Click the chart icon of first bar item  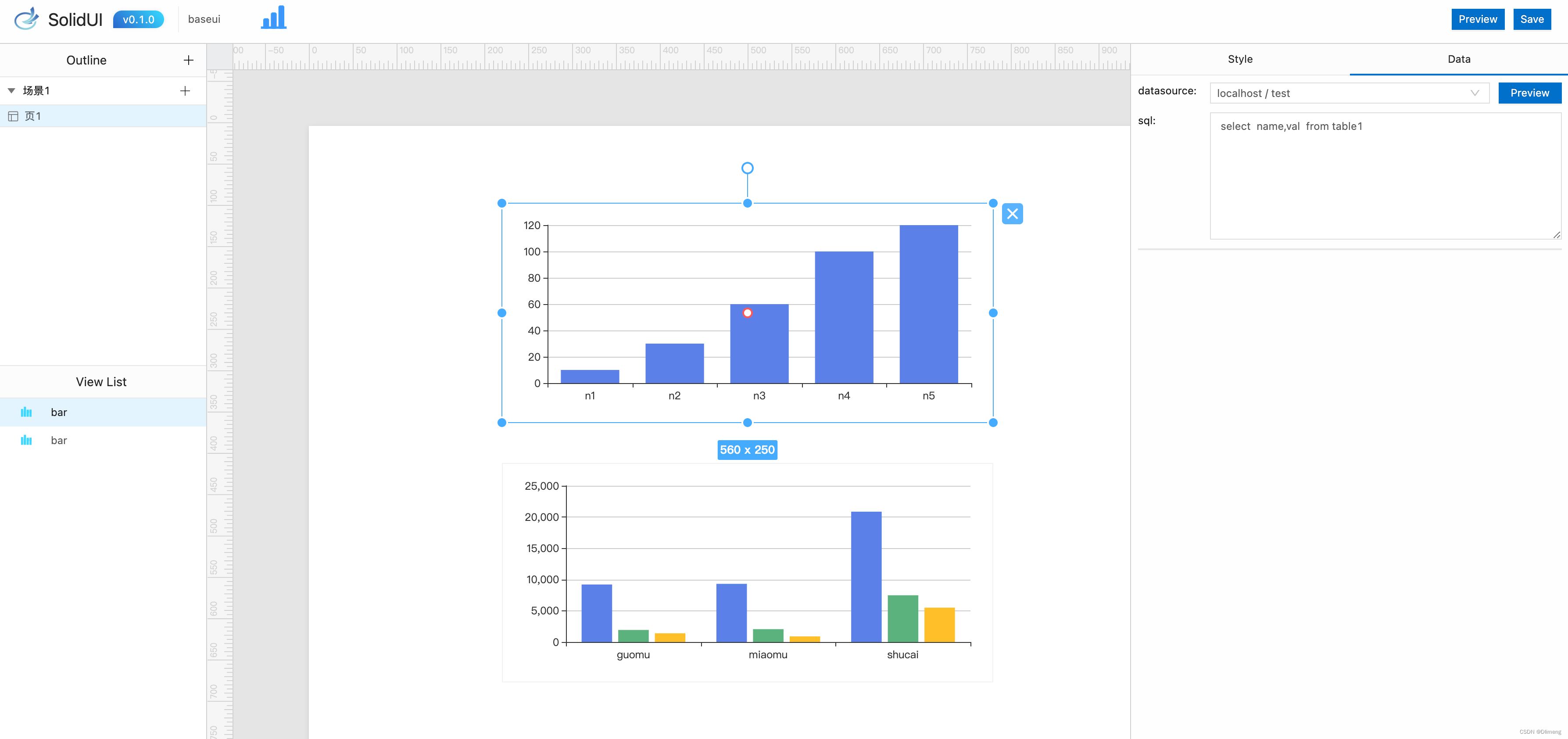pyautogui.click(x=26, y=412)
